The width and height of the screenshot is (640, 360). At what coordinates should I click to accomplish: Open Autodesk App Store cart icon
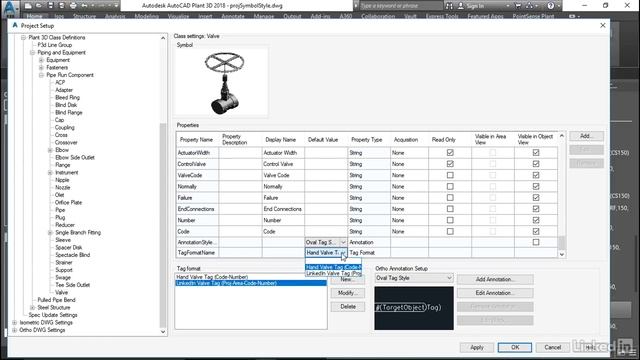tap(518, 6)
